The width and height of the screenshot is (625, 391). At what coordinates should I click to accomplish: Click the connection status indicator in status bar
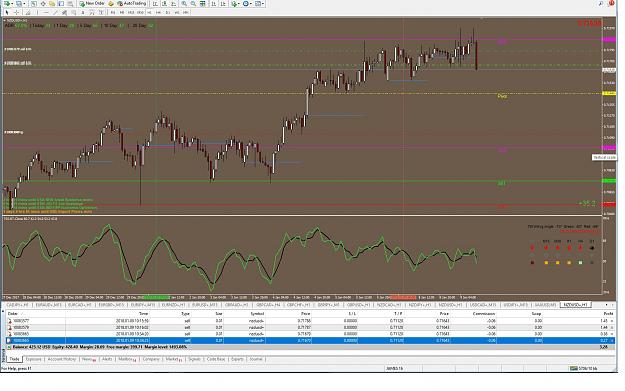[584, 368]
